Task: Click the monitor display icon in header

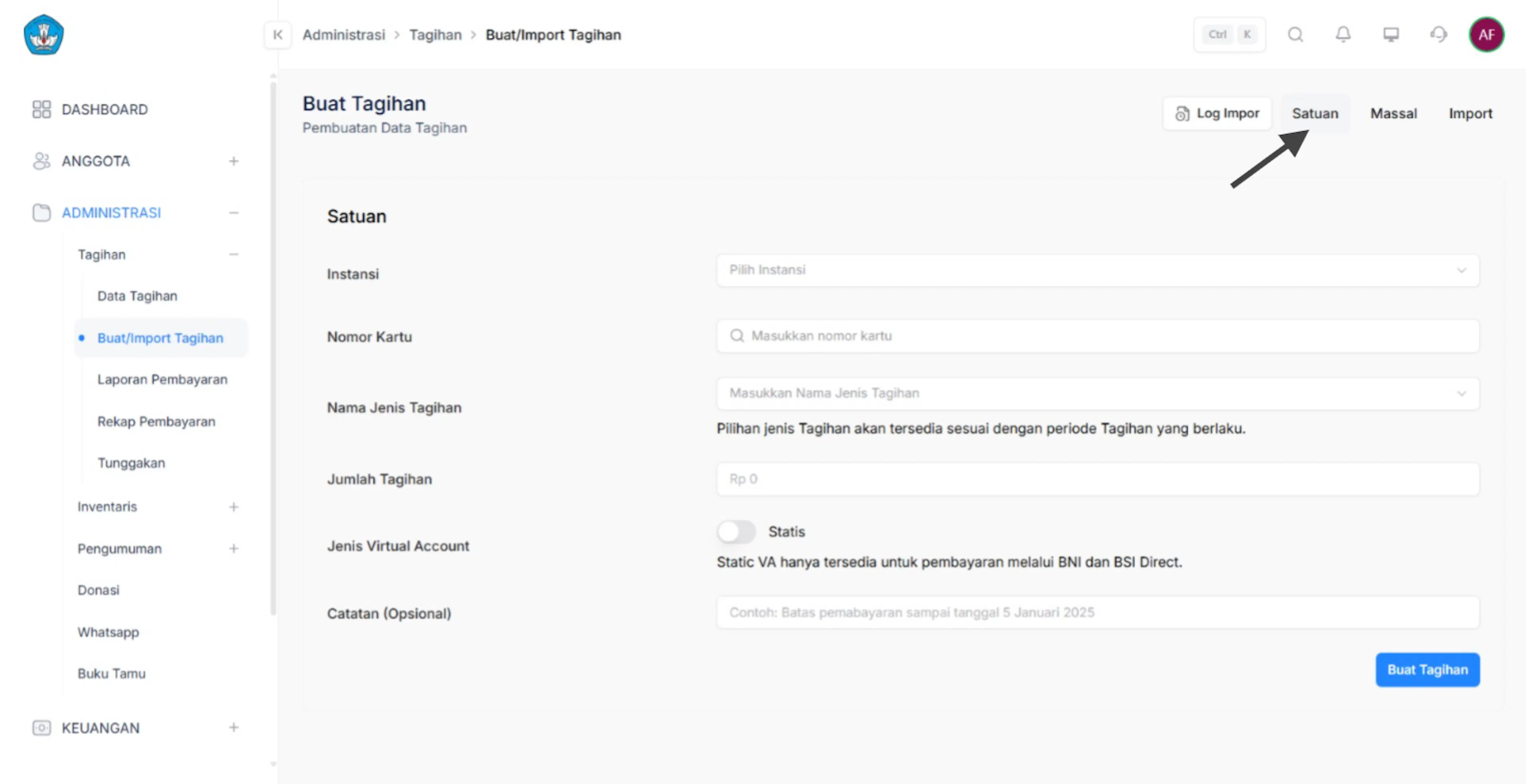Action: tap(1391, 35)
